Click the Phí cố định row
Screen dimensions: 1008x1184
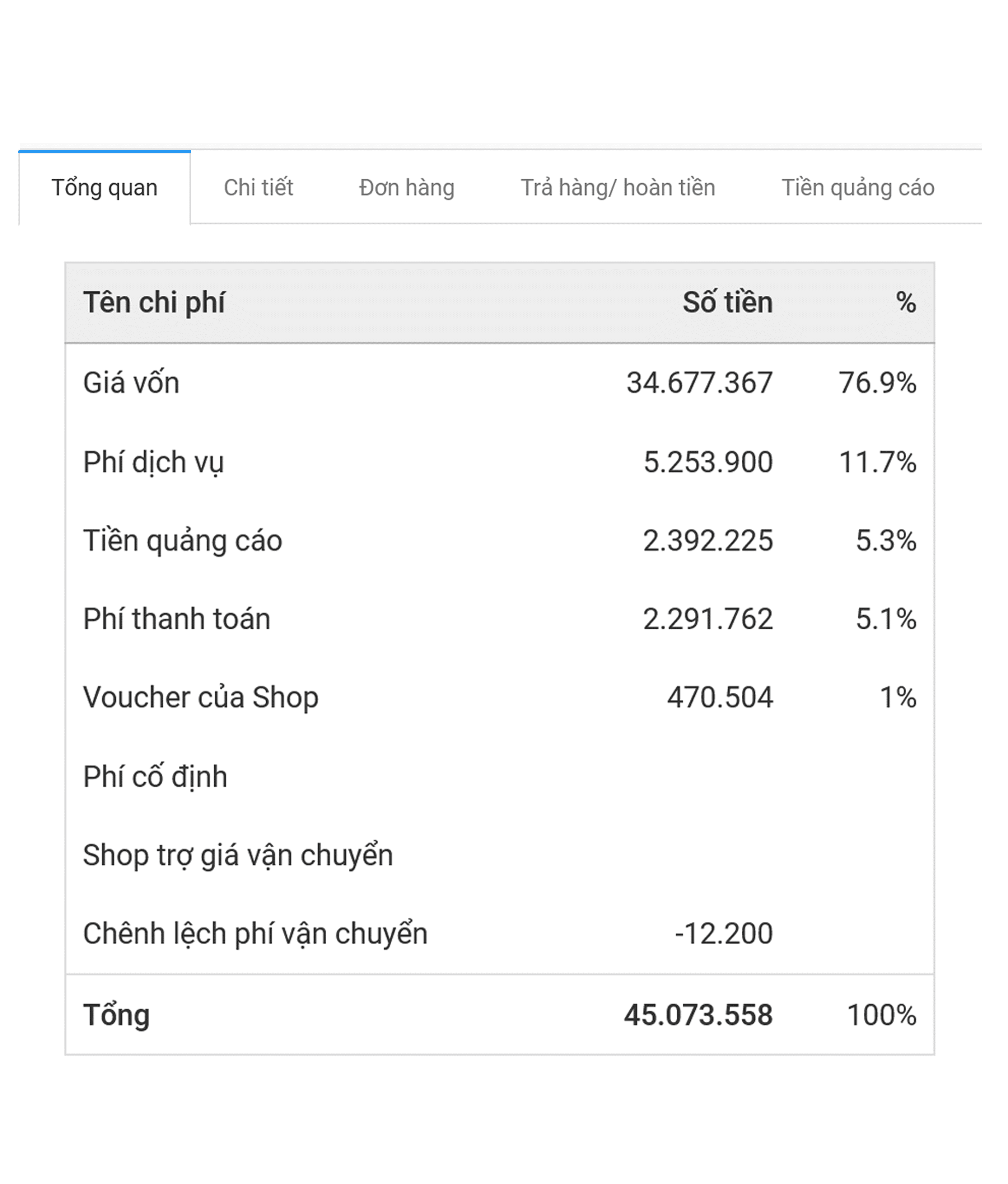(155, 777)
